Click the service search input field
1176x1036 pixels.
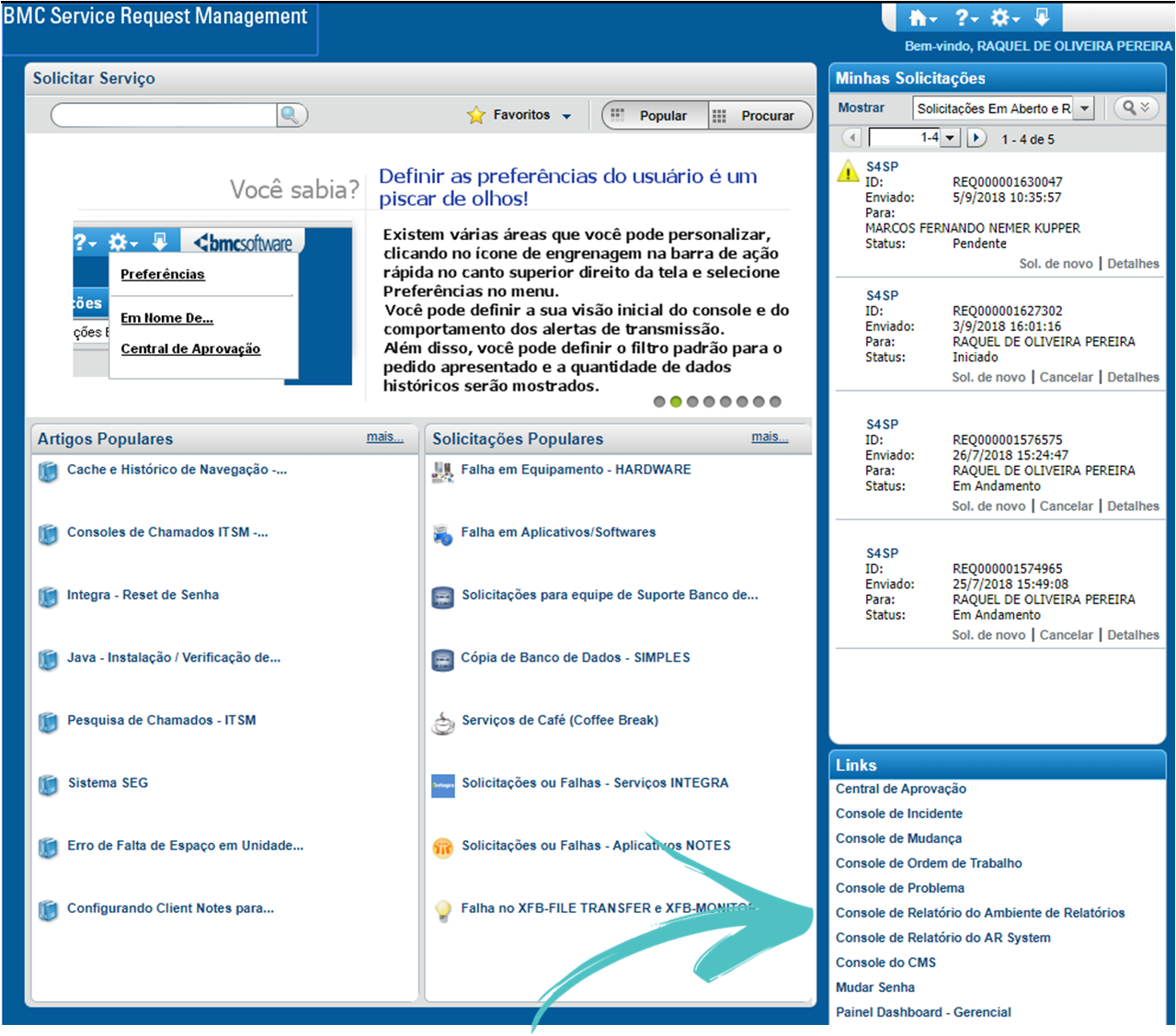click(164, 115)
